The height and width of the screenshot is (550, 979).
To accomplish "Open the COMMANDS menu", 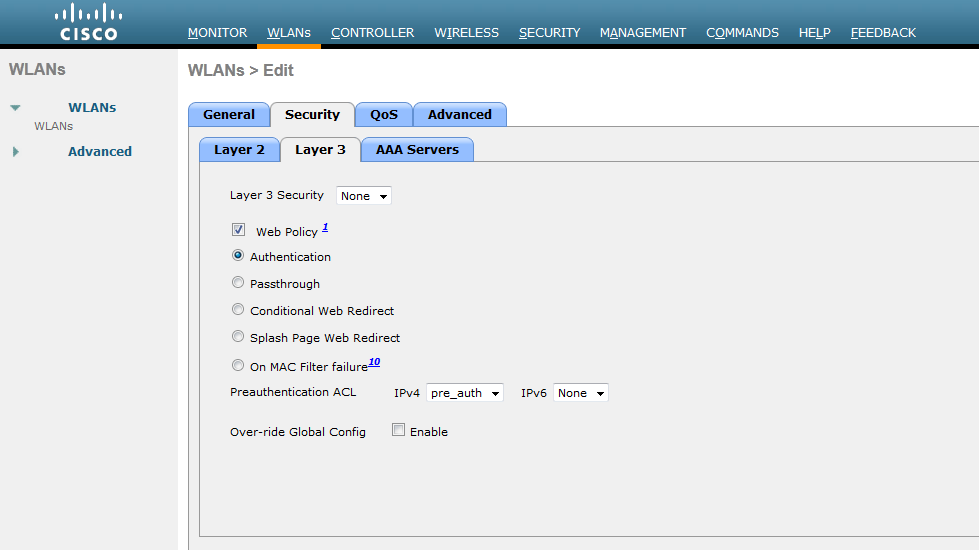I will (742, 32).
